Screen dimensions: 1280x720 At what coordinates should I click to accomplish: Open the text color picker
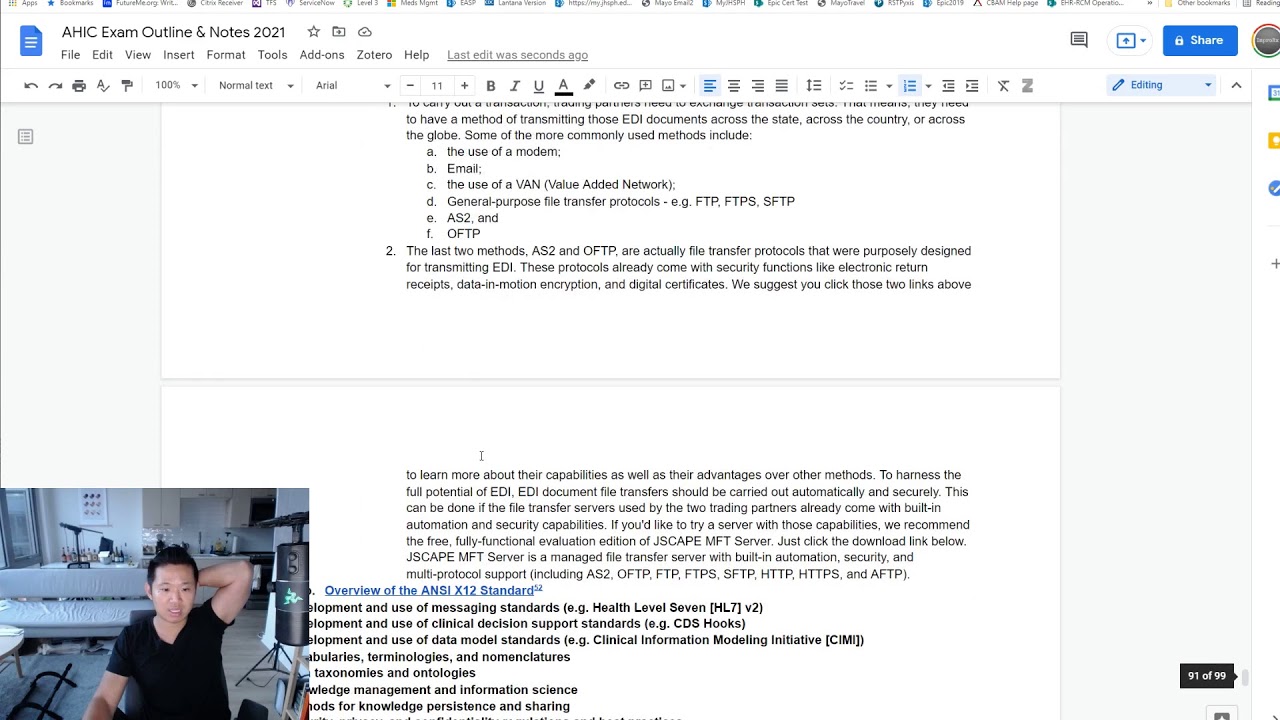pyautogui.click(x=563, y=86)
